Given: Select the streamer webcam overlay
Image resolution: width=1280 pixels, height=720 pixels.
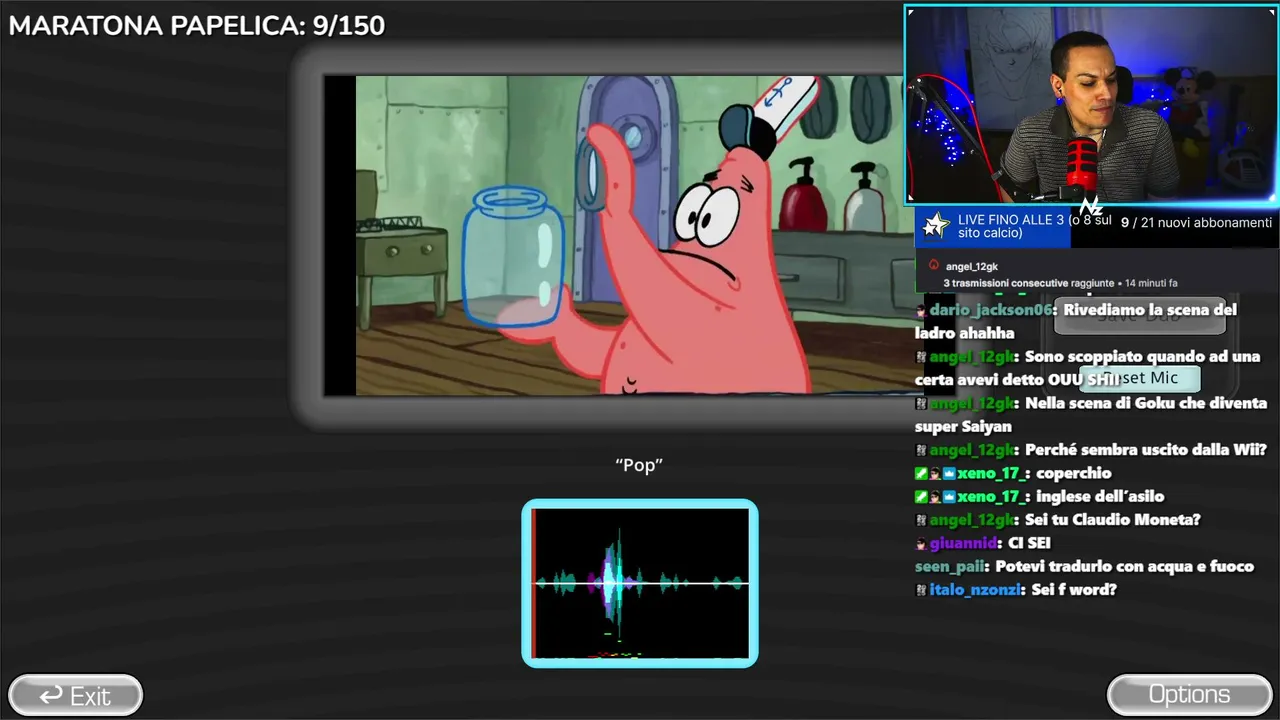Looking at the screenshot, I should coord(1091,105).
